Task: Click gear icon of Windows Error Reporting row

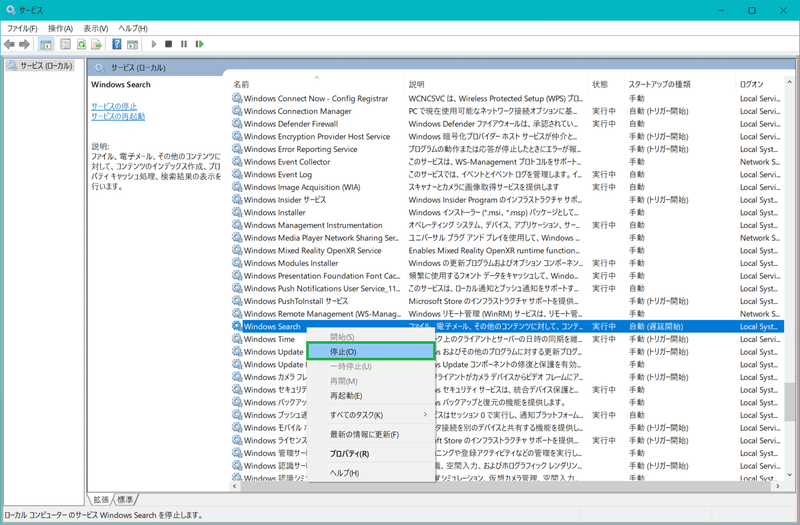Action: (237, 148)
